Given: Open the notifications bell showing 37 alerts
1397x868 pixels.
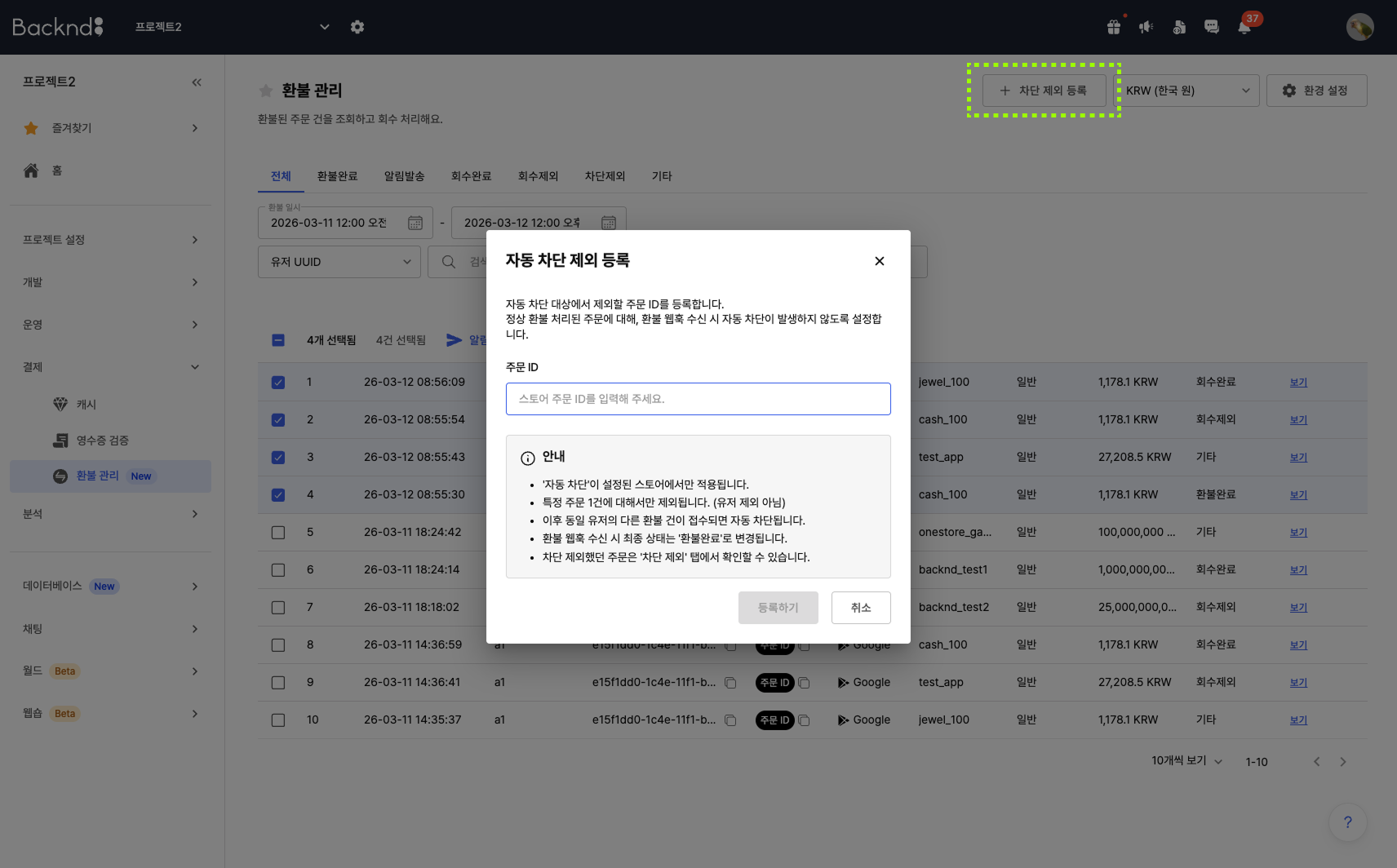Looking at the screenshot, I should pyautogui.click(x=1244, y=27).
